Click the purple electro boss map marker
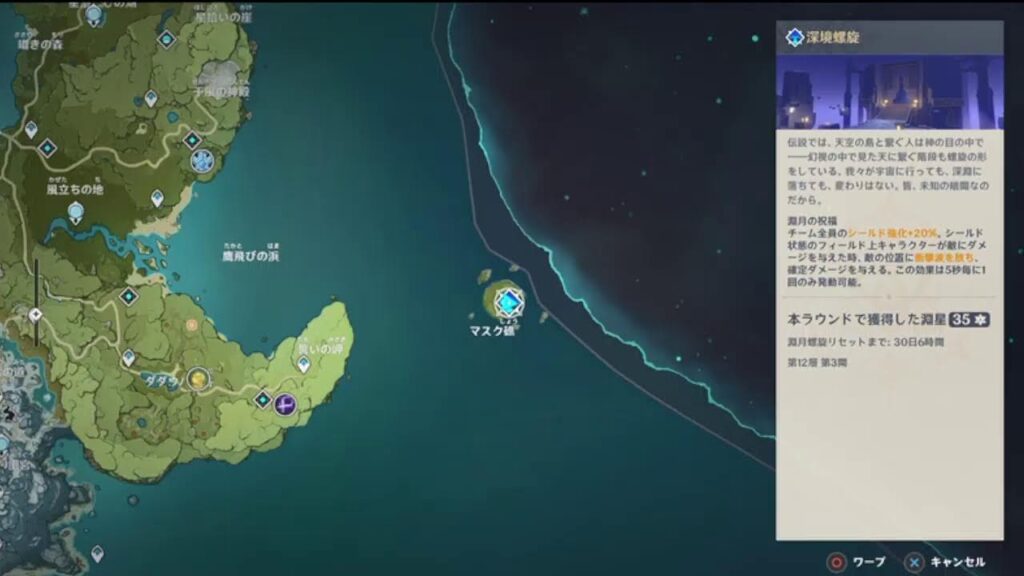 click(285, 404)
